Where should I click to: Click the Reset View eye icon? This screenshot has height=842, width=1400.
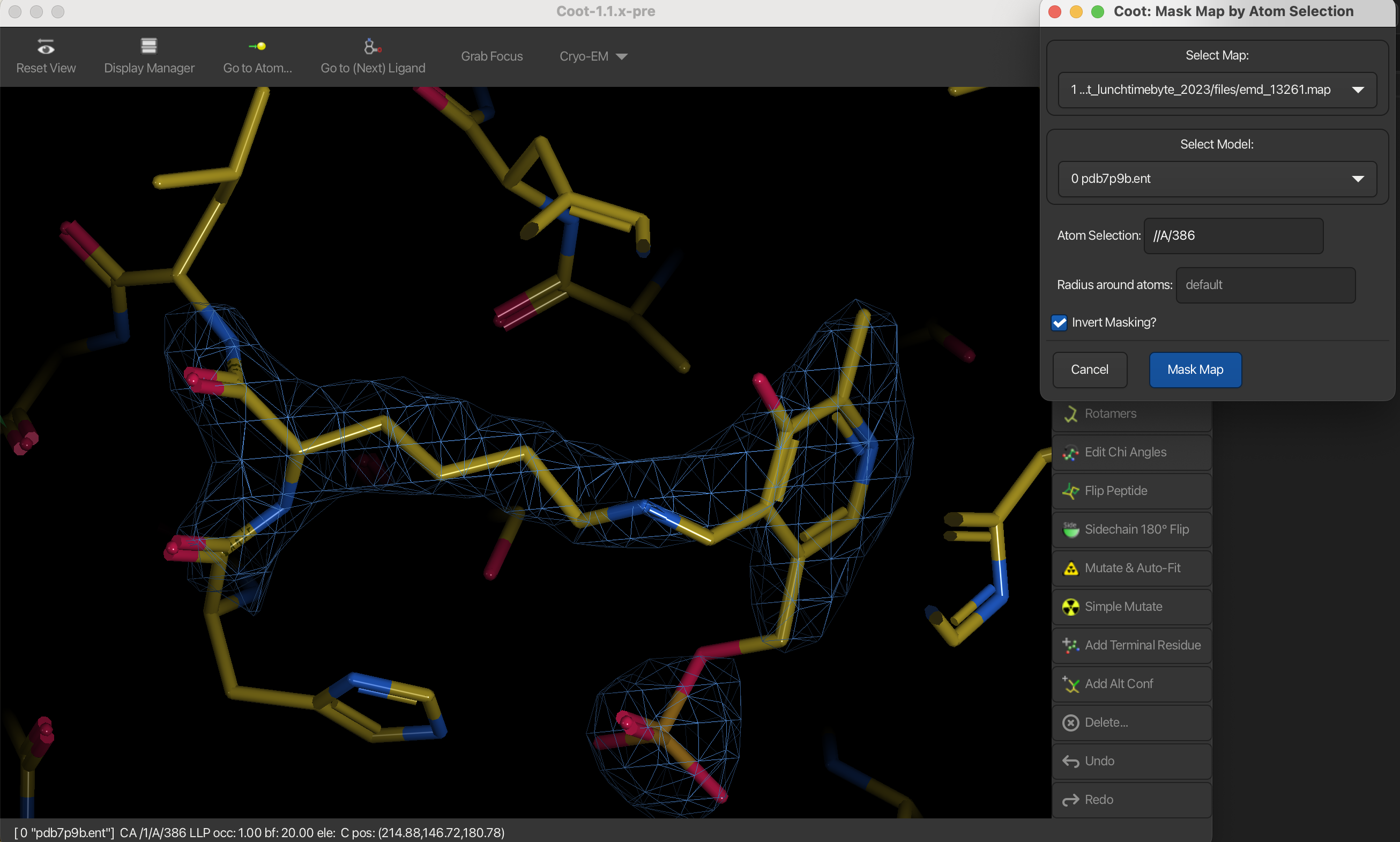[46, 47]
